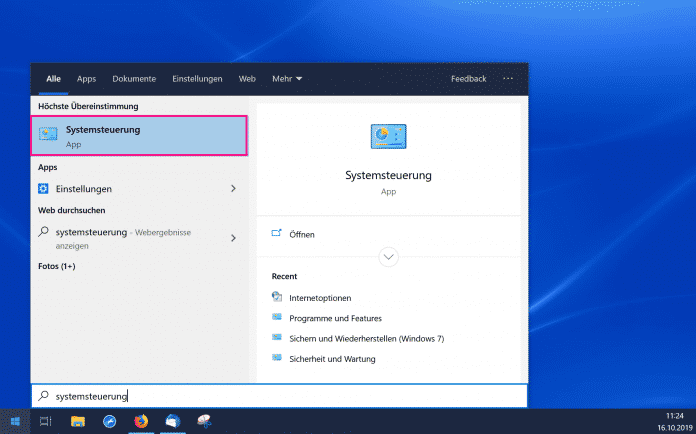
Task: Open the Feedback link
Action: tap(468, 79)
